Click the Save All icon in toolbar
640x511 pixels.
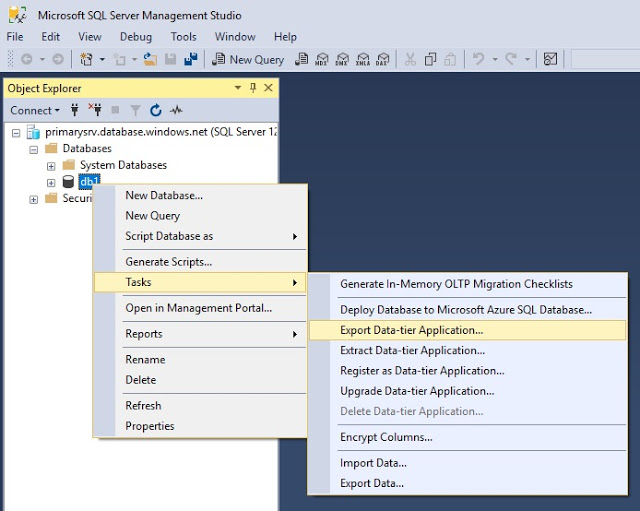[x=191, y=60]
